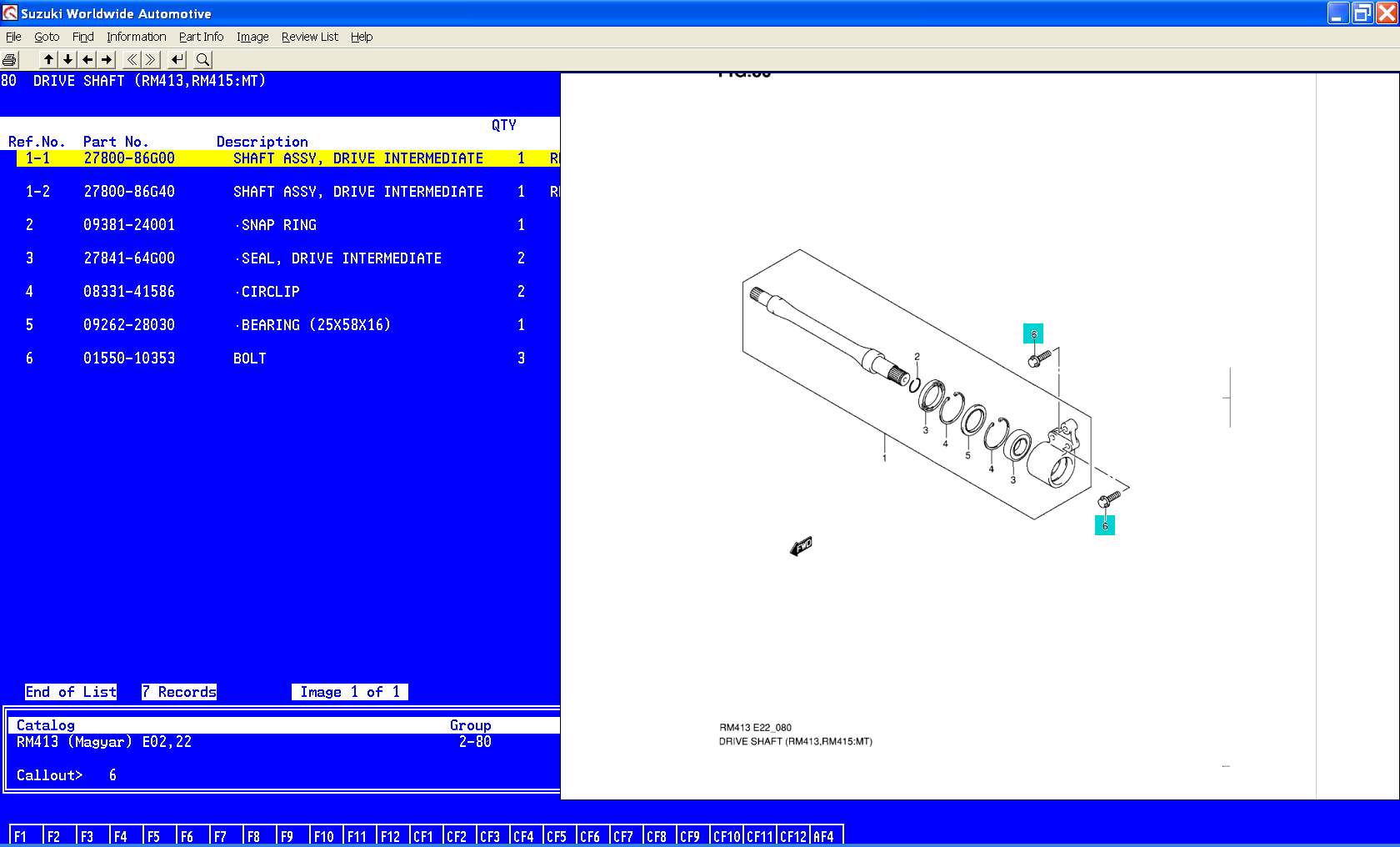Open the Part Info menu
This screenshot has height=847, width=1400.
coord(201,37)
